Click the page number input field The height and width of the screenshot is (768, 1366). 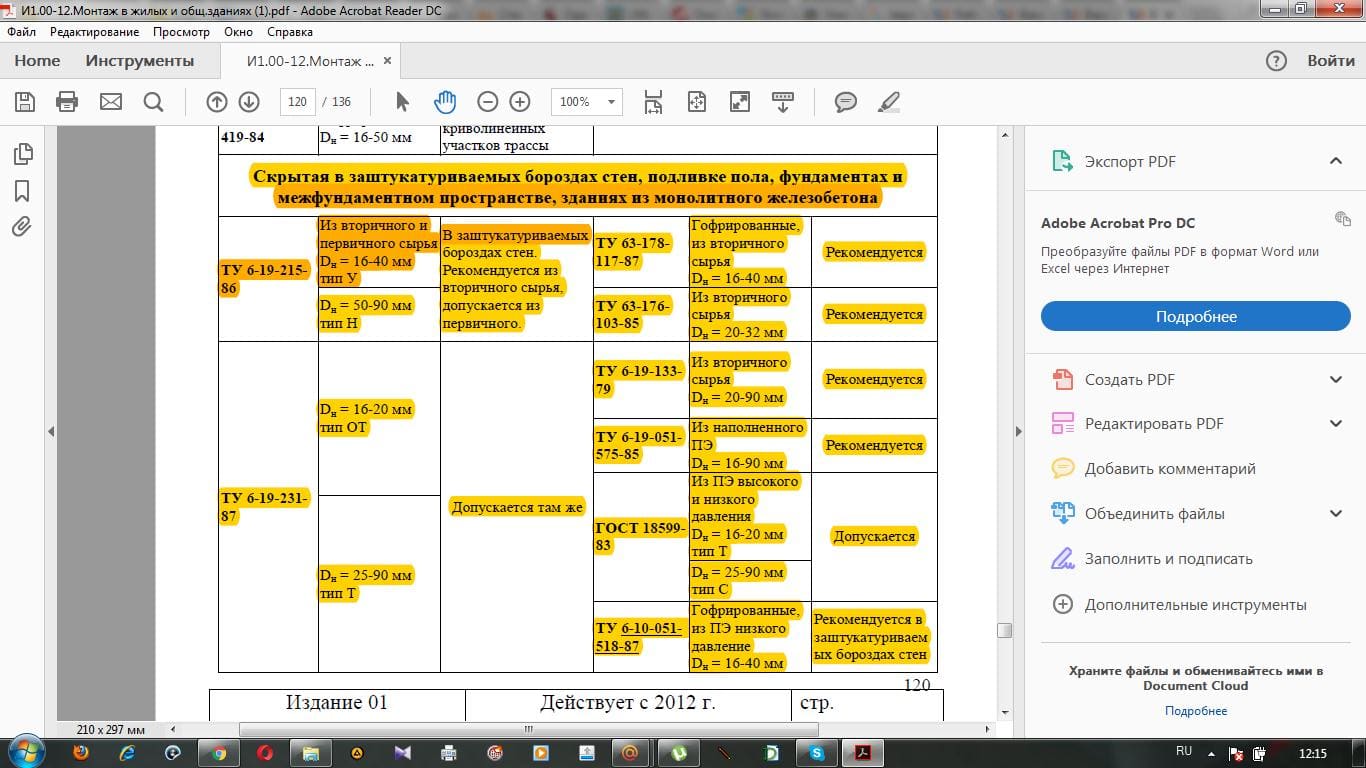pos(297,102)
